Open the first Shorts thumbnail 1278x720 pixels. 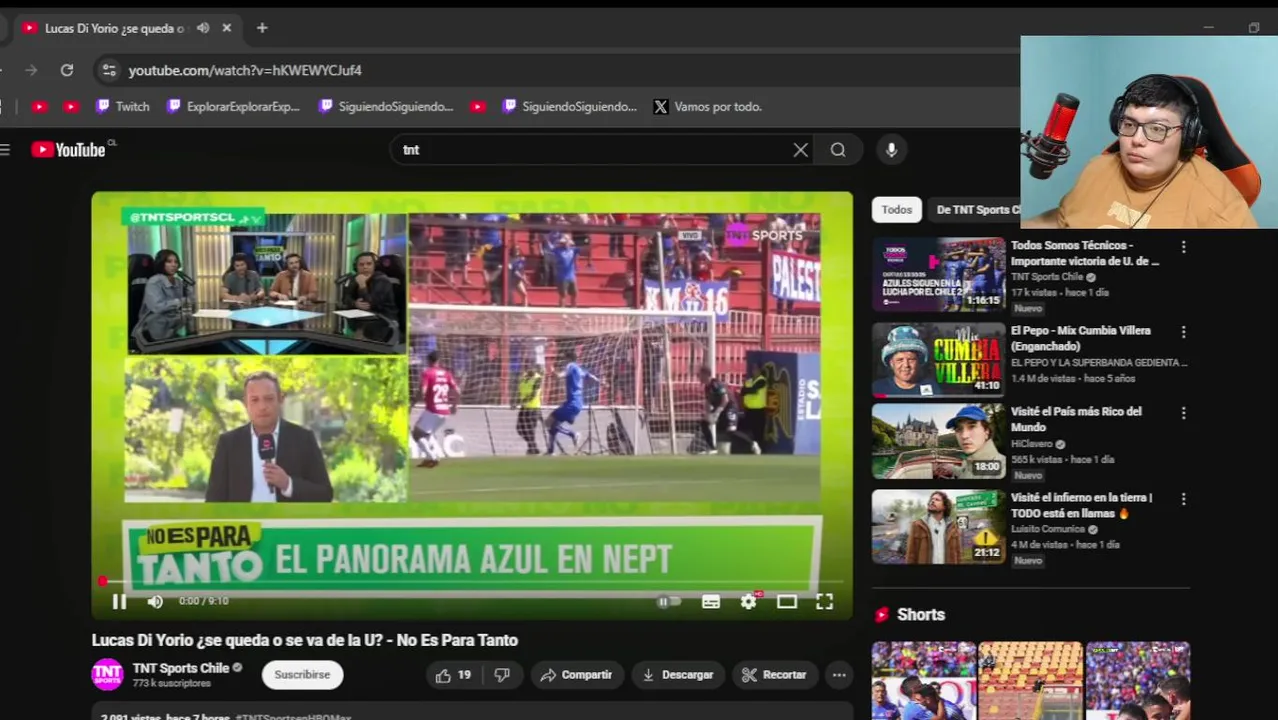pyautogui.click(x=923, y=681)
